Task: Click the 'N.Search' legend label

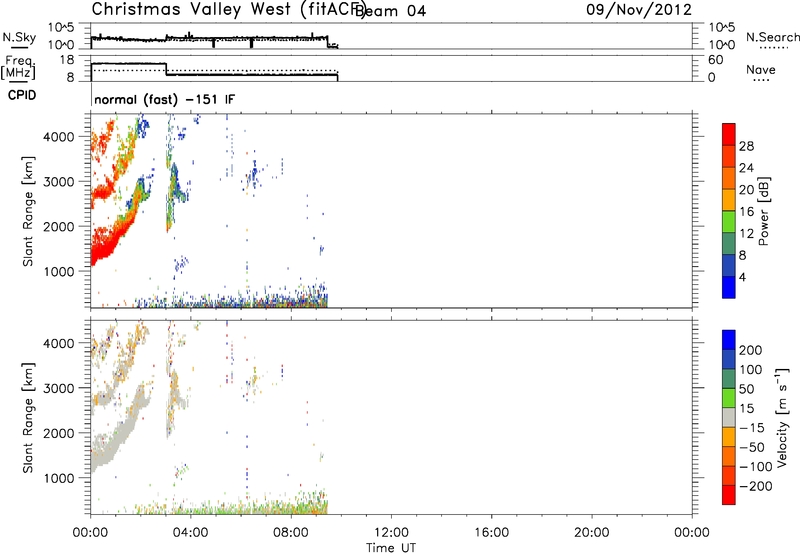Action: (773, 37)
